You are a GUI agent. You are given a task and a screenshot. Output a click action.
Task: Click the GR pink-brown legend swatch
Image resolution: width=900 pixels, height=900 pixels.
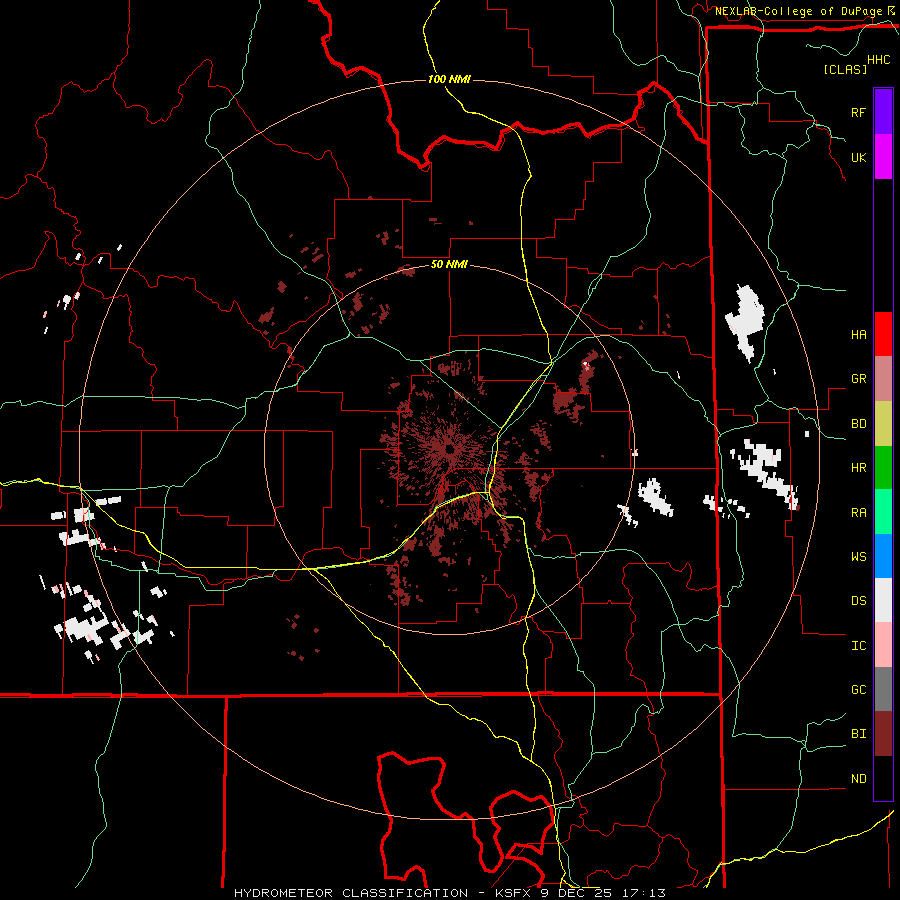[883, 378]
